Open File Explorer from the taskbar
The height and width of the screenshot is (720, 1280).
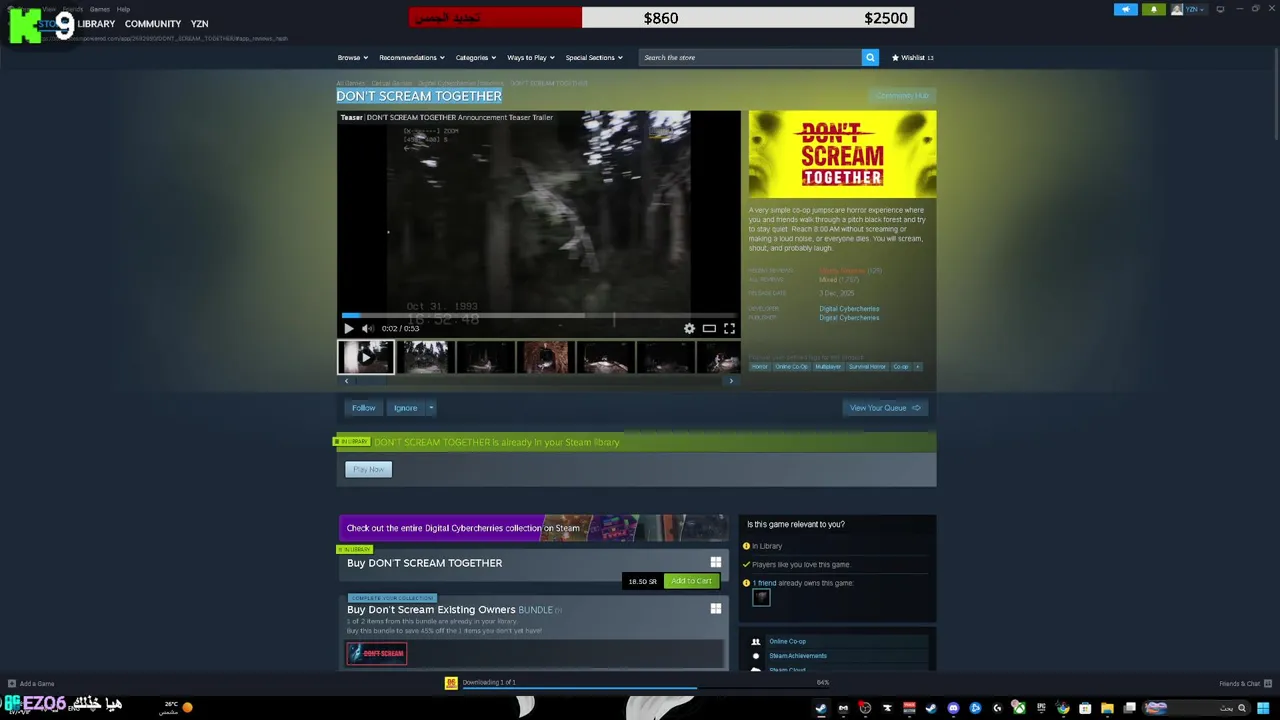point(1107,708)
